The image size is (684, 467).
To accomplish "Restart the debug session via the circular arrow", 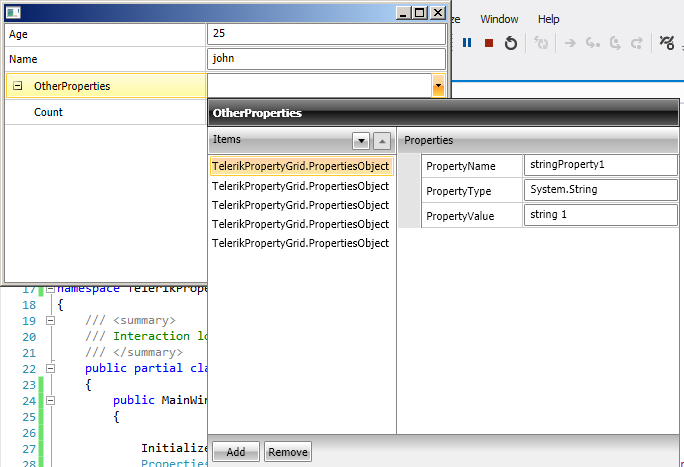I will click(511, 43).
